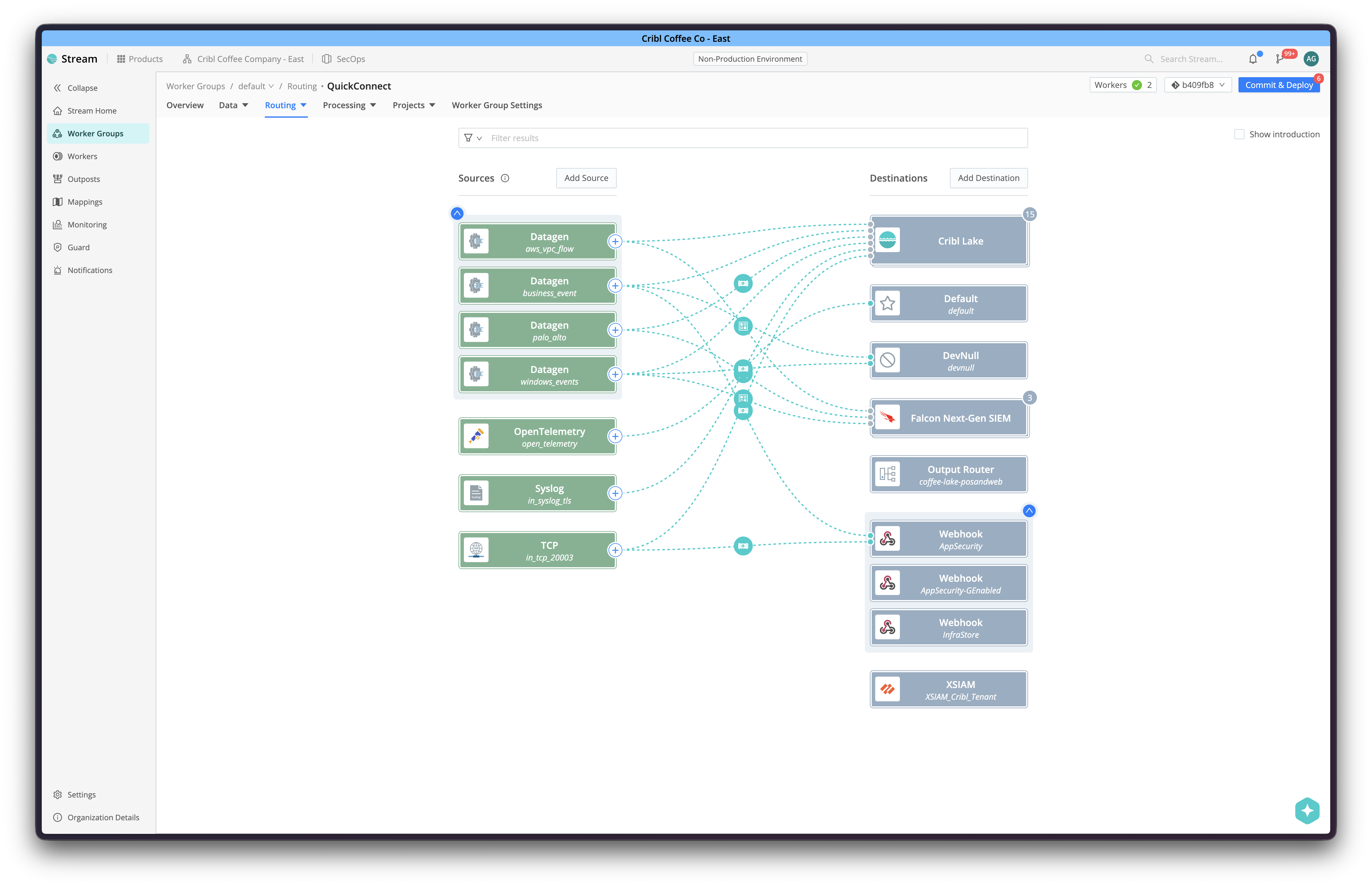
Task: Open the notifications bell icon
Action: tap(1253, 59)
